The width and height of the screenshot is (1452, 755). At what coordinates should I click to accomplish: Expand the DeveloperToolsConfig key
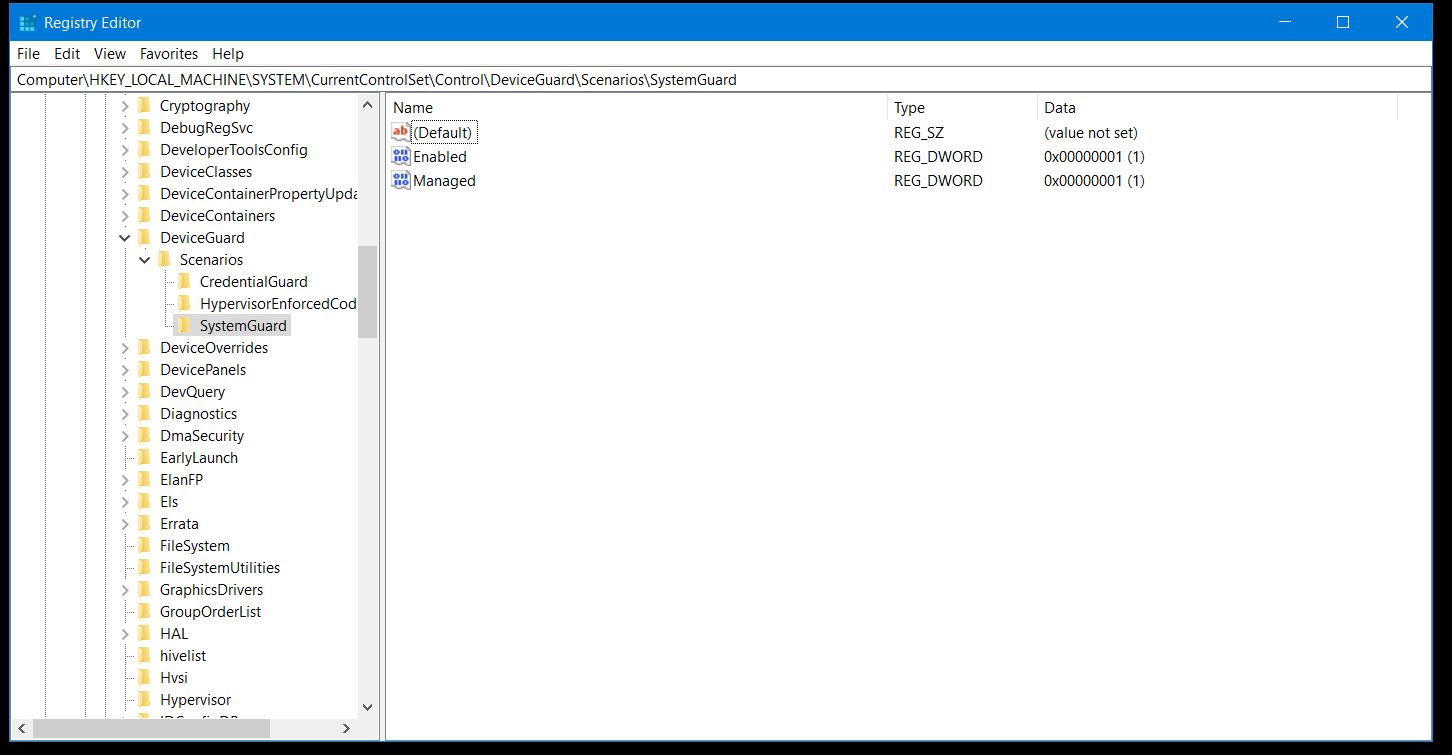[125, 150]
